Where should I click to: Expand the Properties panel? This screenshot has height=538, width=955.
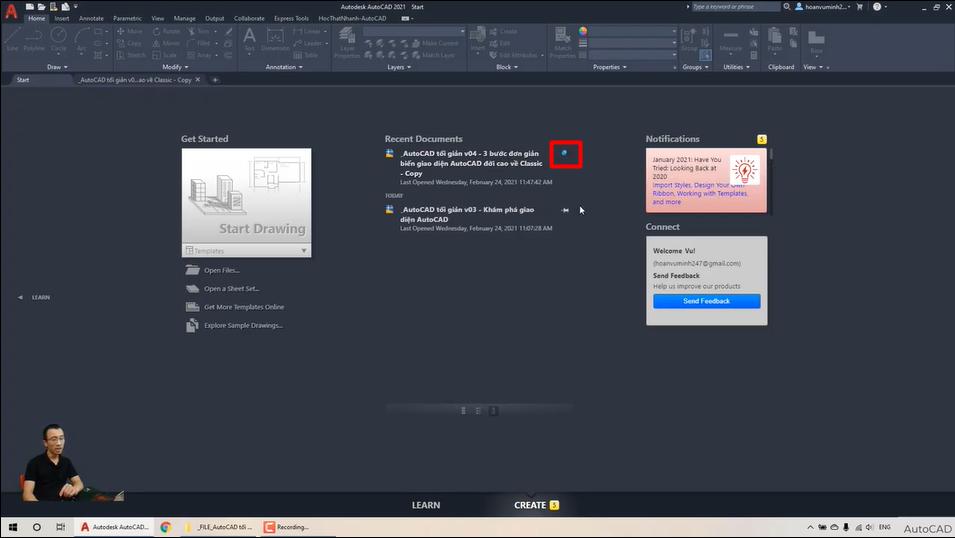point(610,67)
